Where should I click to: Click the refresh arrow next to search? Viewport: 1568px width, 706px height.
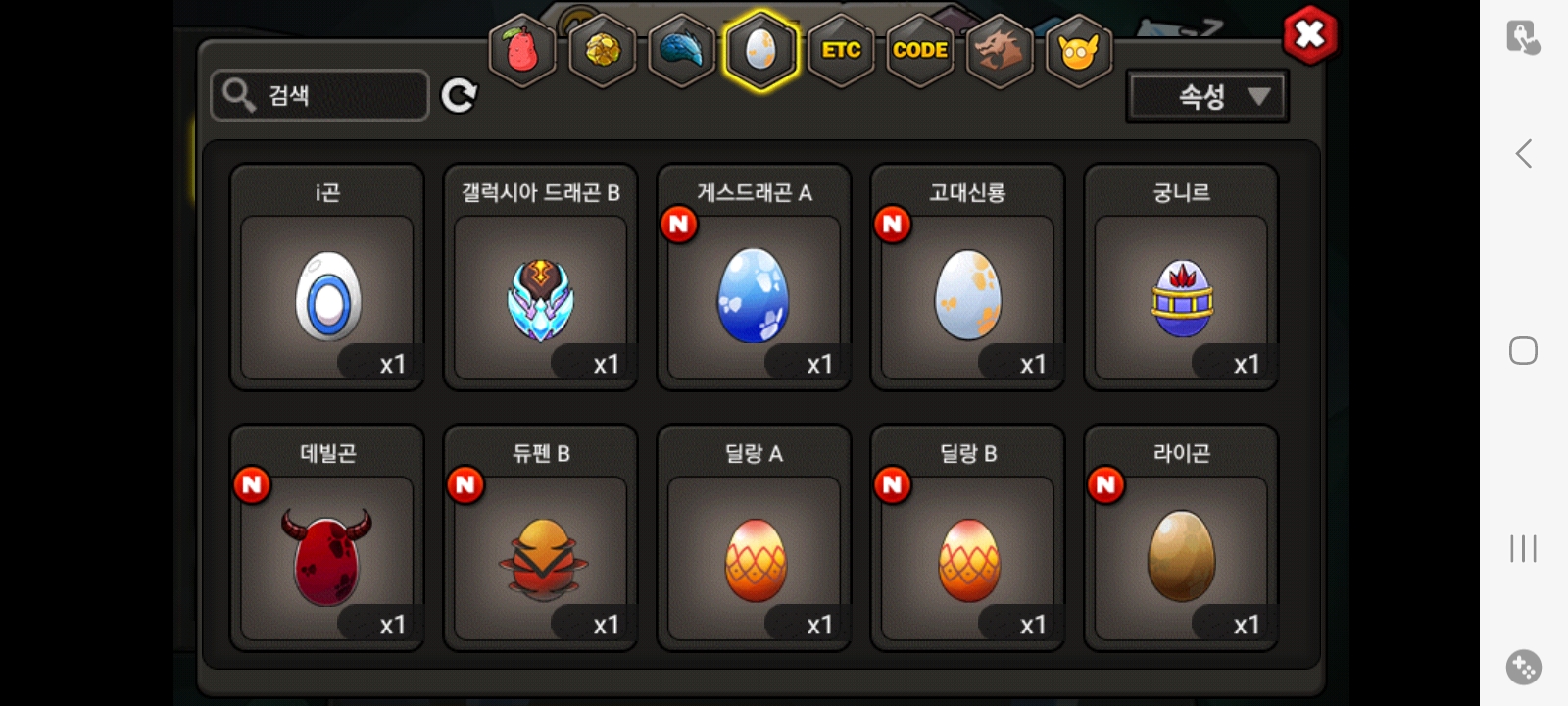click(459, 95)
